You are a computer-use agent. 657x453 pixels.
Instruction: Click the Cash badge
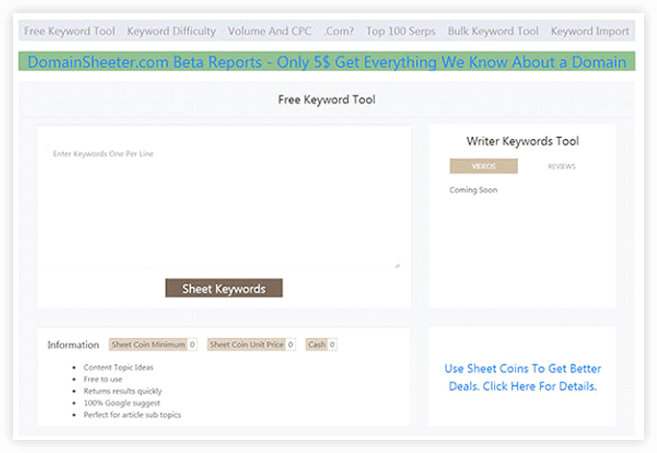click(321, 344)
